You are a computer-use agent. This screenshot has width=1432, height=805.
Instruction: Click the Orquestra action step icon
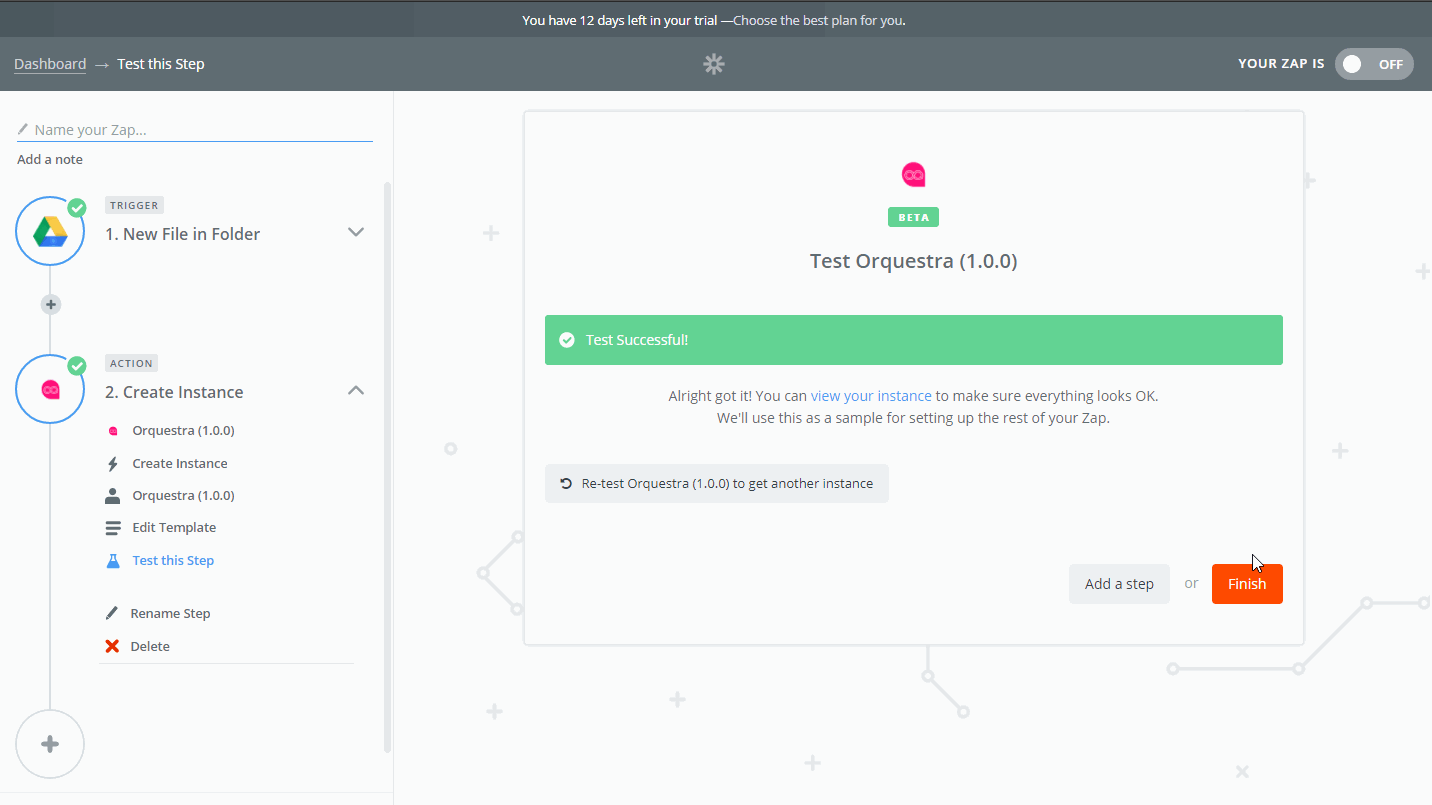coord(50,389)
